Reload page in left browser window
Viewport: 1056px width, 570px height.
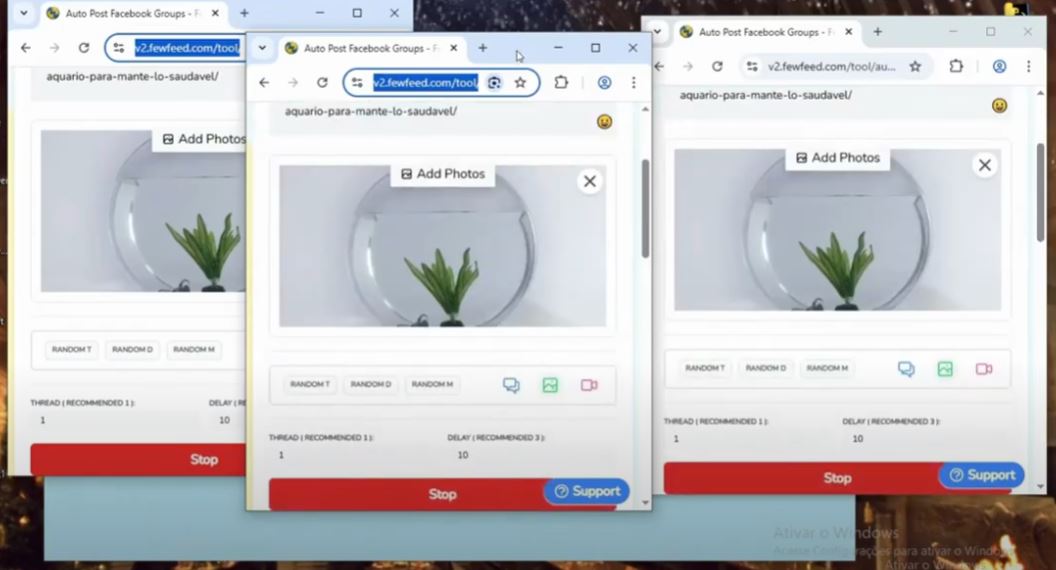click(84, 48)
